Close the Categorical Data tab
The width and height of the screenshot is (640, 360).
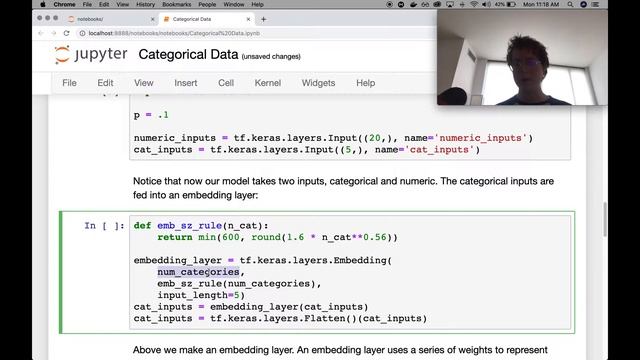[248, 19]
